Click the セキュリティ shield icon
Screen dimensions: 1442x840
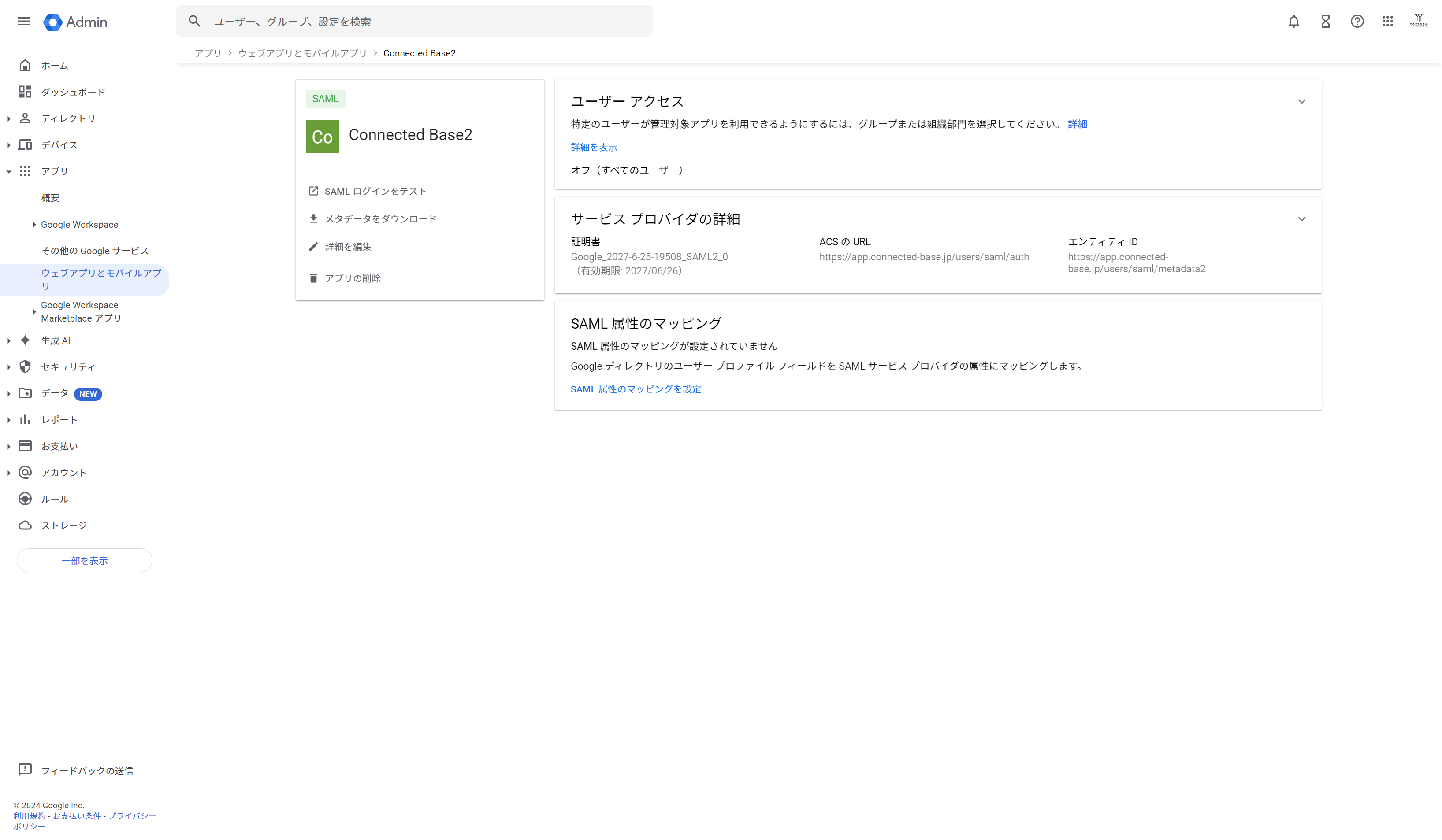[x=25, y=366]
